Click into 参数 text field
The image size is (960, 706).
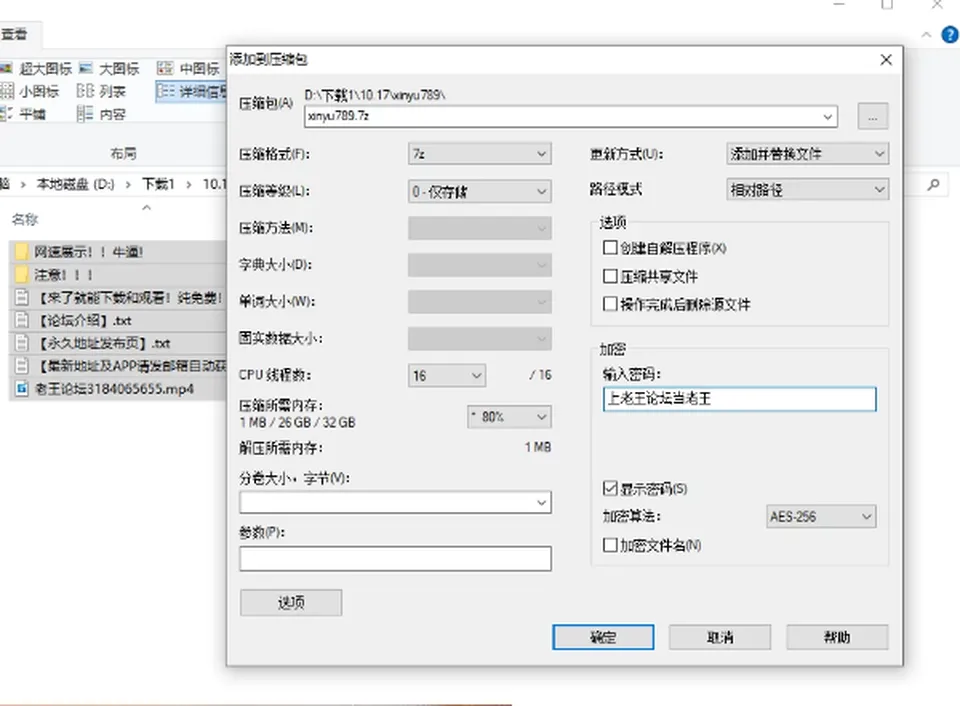pos(396,558)
